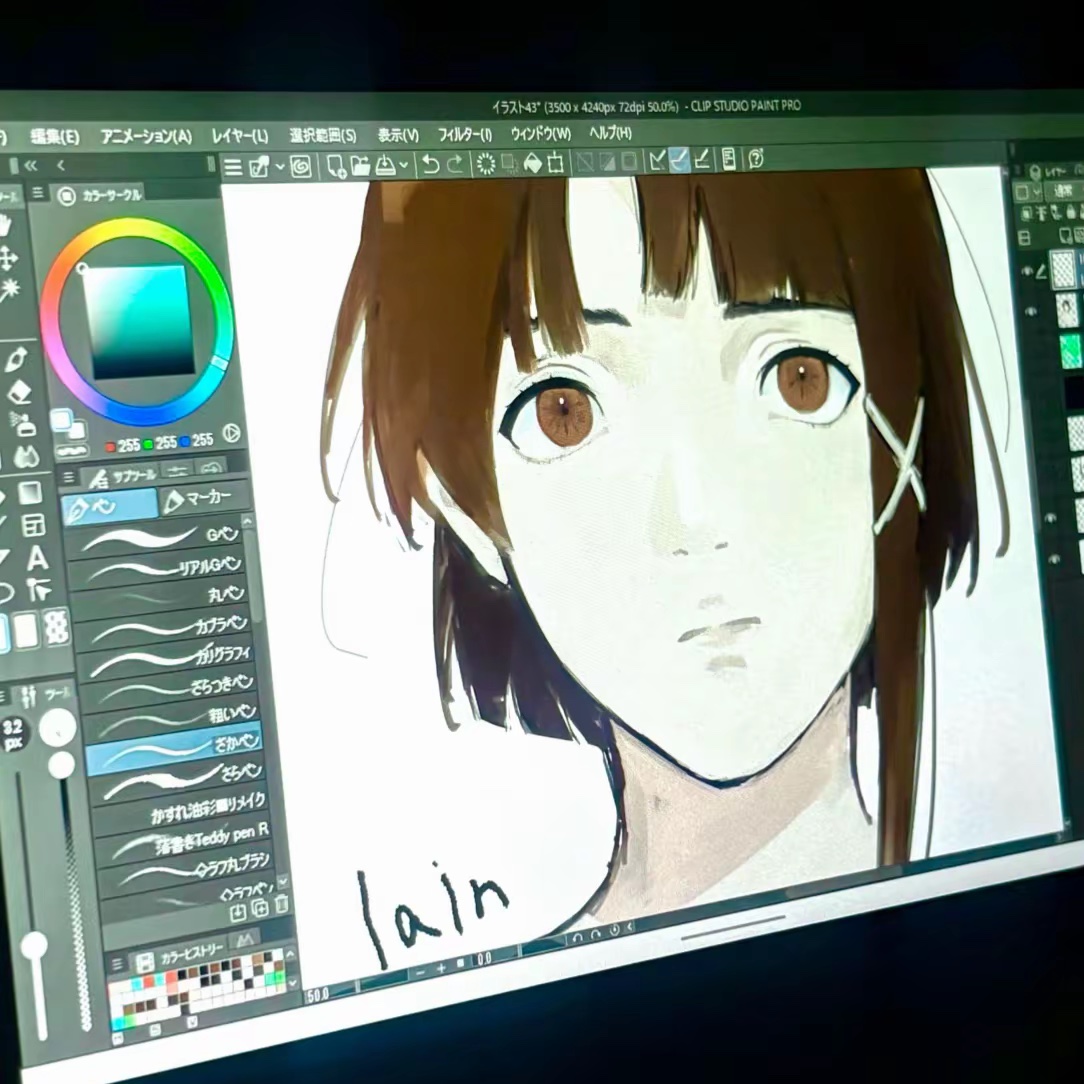This screenshot has height=1084, width=1084.
Task: Toggle snap to special ruler
Action: point(680,160)
